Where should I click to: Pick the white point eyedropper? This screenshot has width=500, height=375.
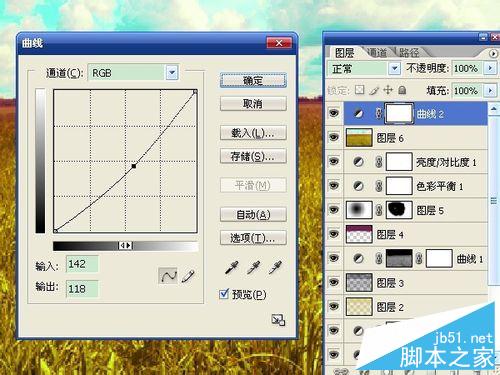coord(275,267)
